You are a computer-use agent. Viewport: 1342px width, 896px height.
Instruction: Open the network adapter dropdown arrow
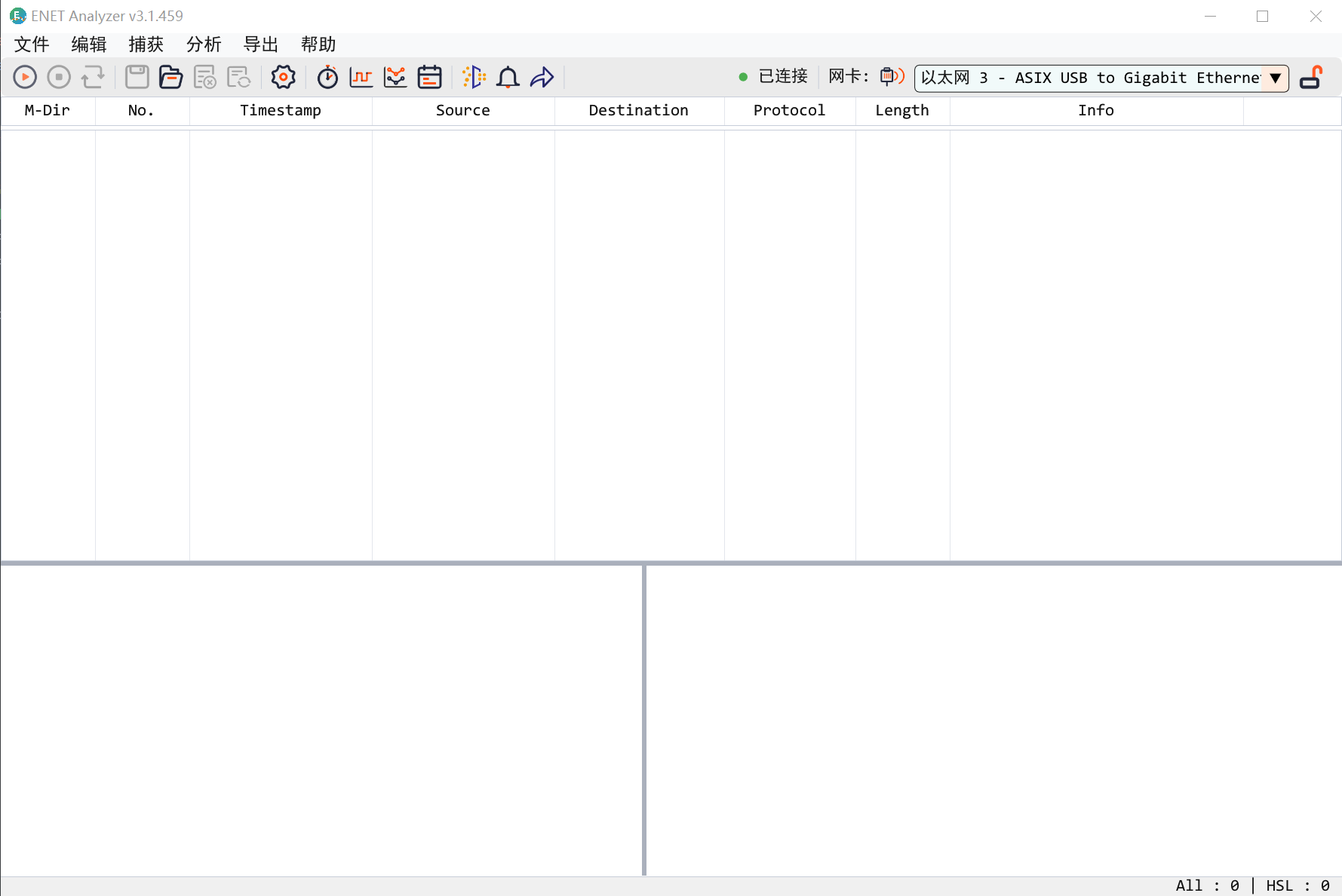coord(1276,78)
